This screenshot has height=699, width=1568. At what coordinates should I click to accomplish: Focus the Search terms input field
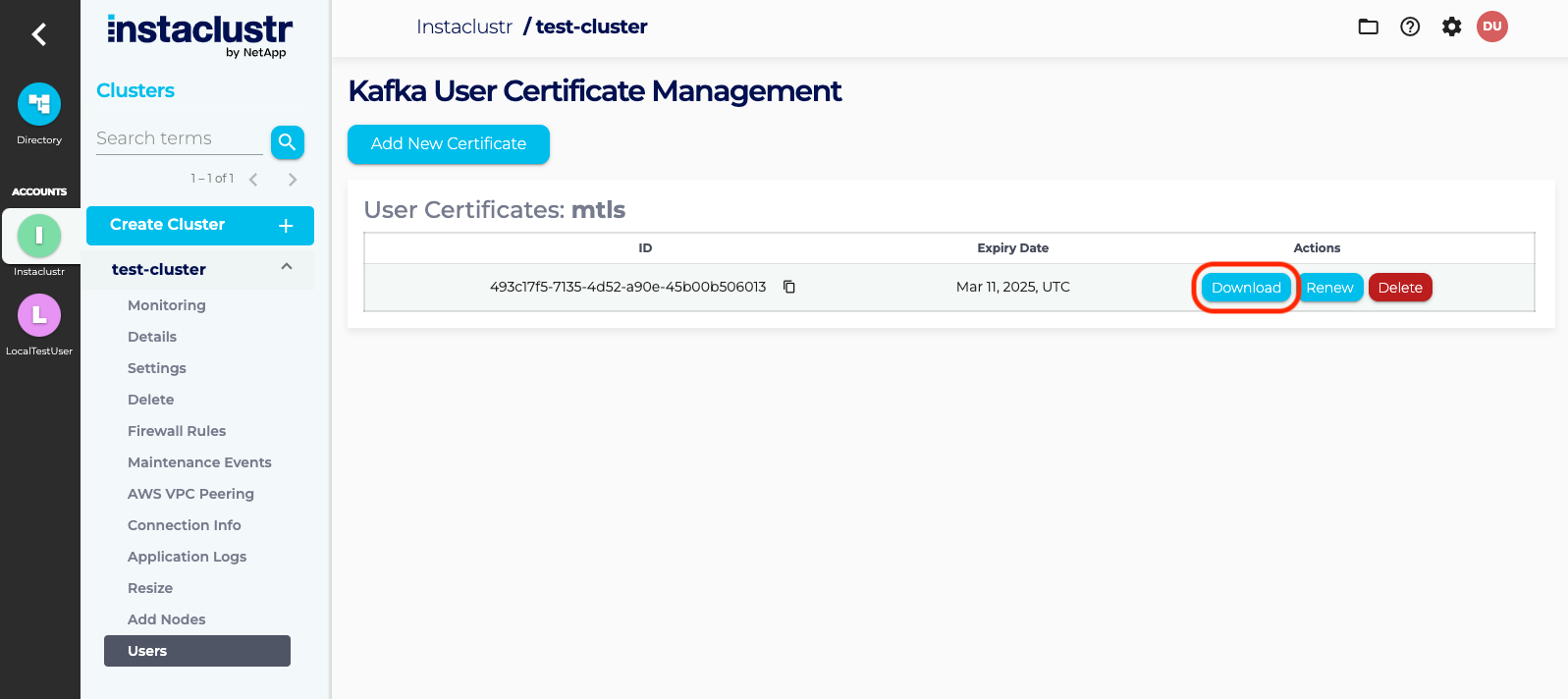pyautogui.click(x=179, y=138)
